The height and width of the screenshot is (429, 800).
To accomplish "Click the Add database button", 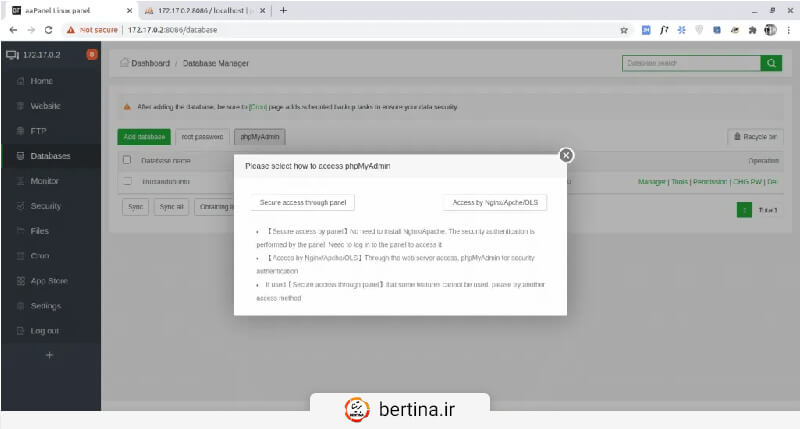I will pyautogui.click(x=144, y=137).
